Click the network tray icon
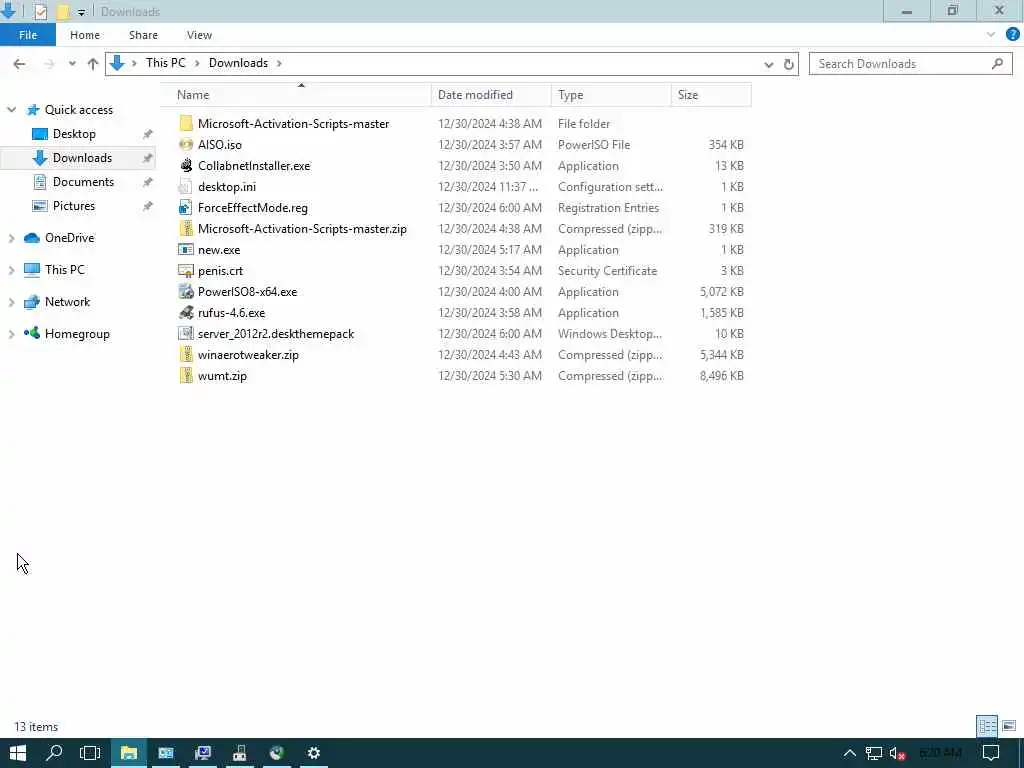 874,754
